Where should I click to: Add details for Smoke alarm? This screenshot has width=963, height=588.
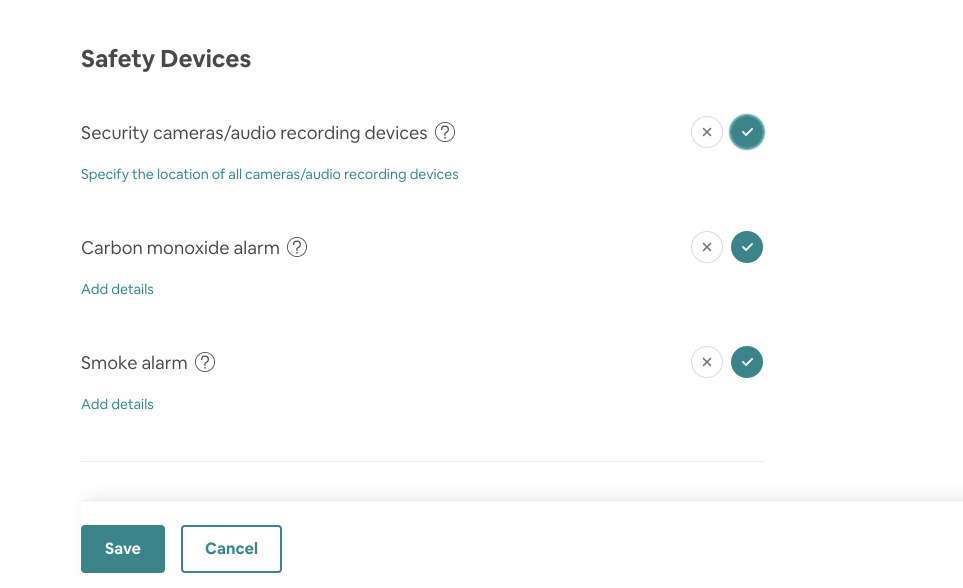(117, 404)
